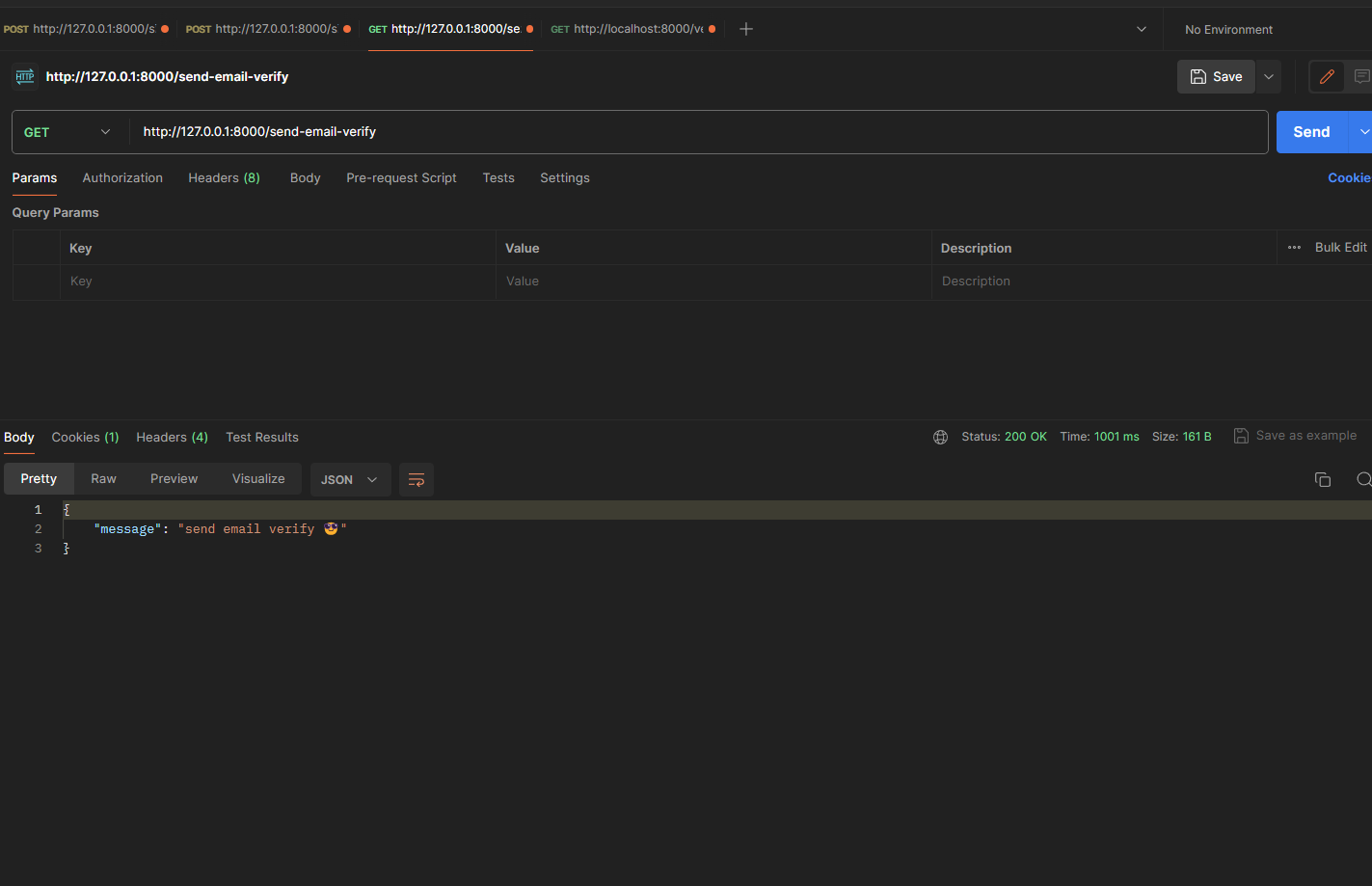Open the Tests tab
Image resolution: width=1372 pixels, height=886 pixels.
click(498, 178)
